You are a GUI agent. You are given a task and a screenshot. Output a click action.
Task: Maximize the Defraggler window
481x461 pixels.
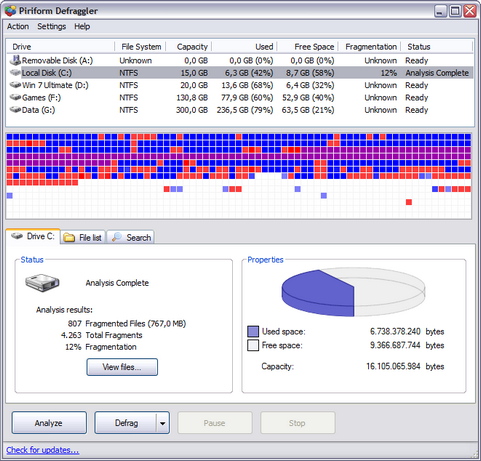pos(455,11)
